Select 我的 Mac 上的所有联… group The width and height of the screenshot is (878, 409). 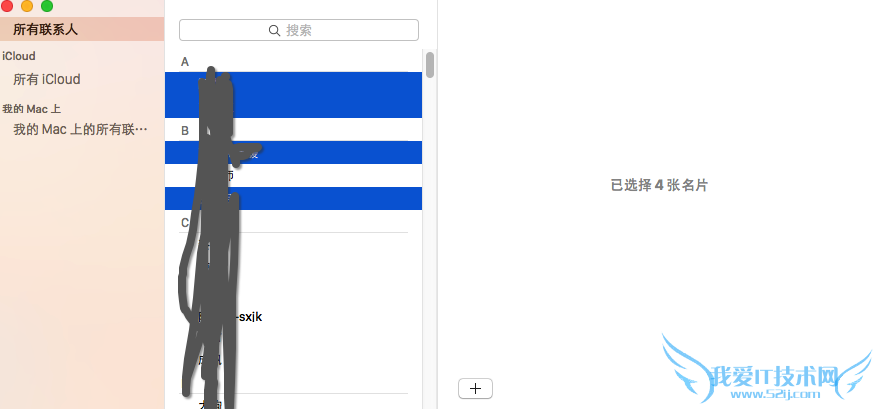(81, 129)
